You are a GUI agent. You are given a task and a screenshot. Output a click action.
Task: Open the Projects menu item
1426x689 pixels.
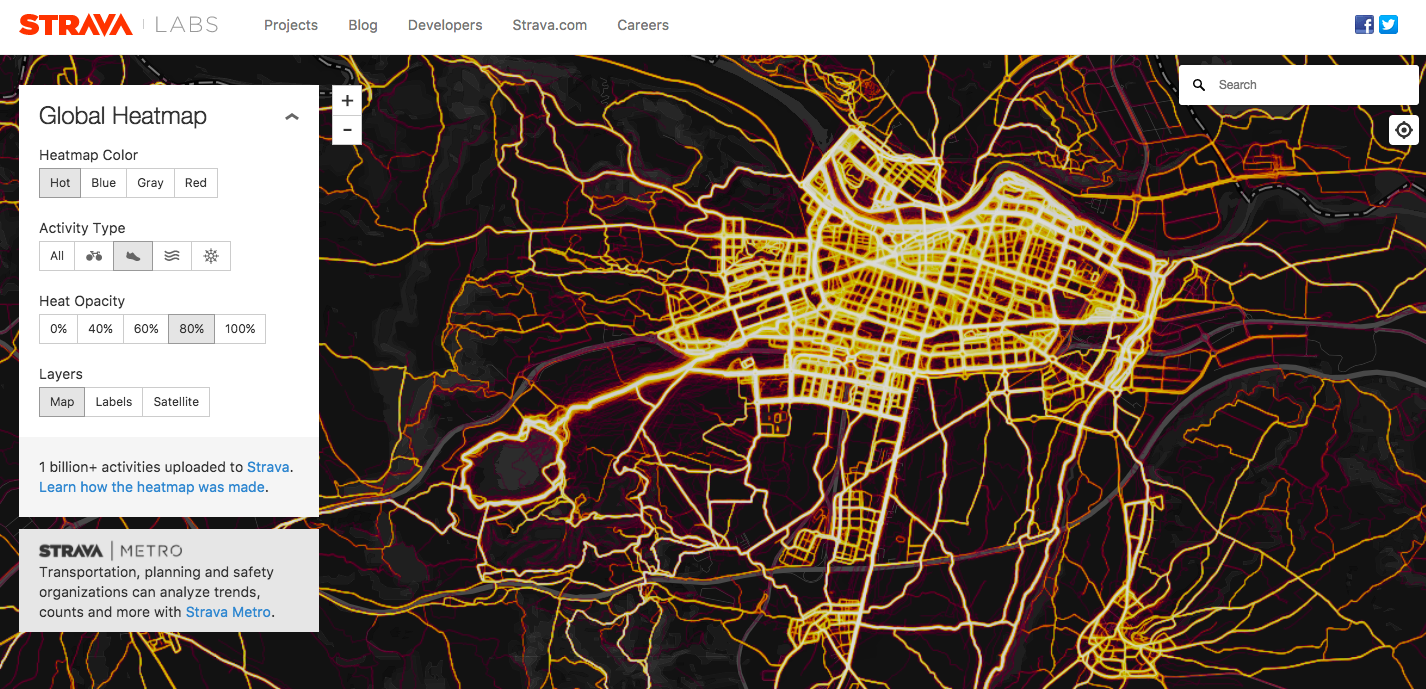point(291,25)
